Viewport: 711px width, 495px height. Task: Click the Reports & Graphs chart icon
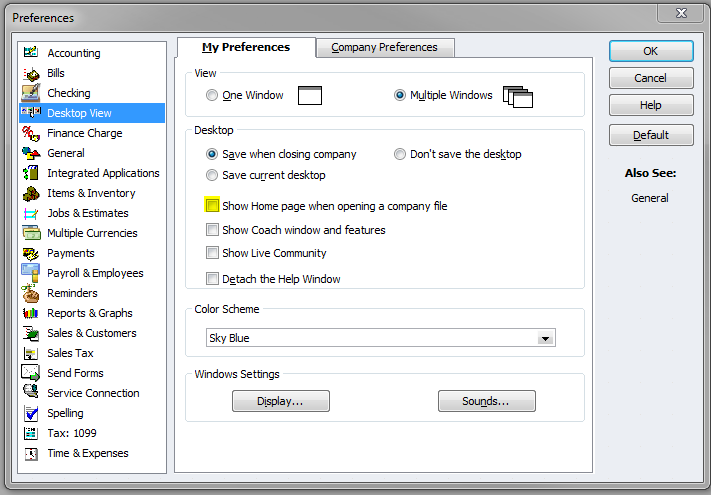tap(31, 313)
